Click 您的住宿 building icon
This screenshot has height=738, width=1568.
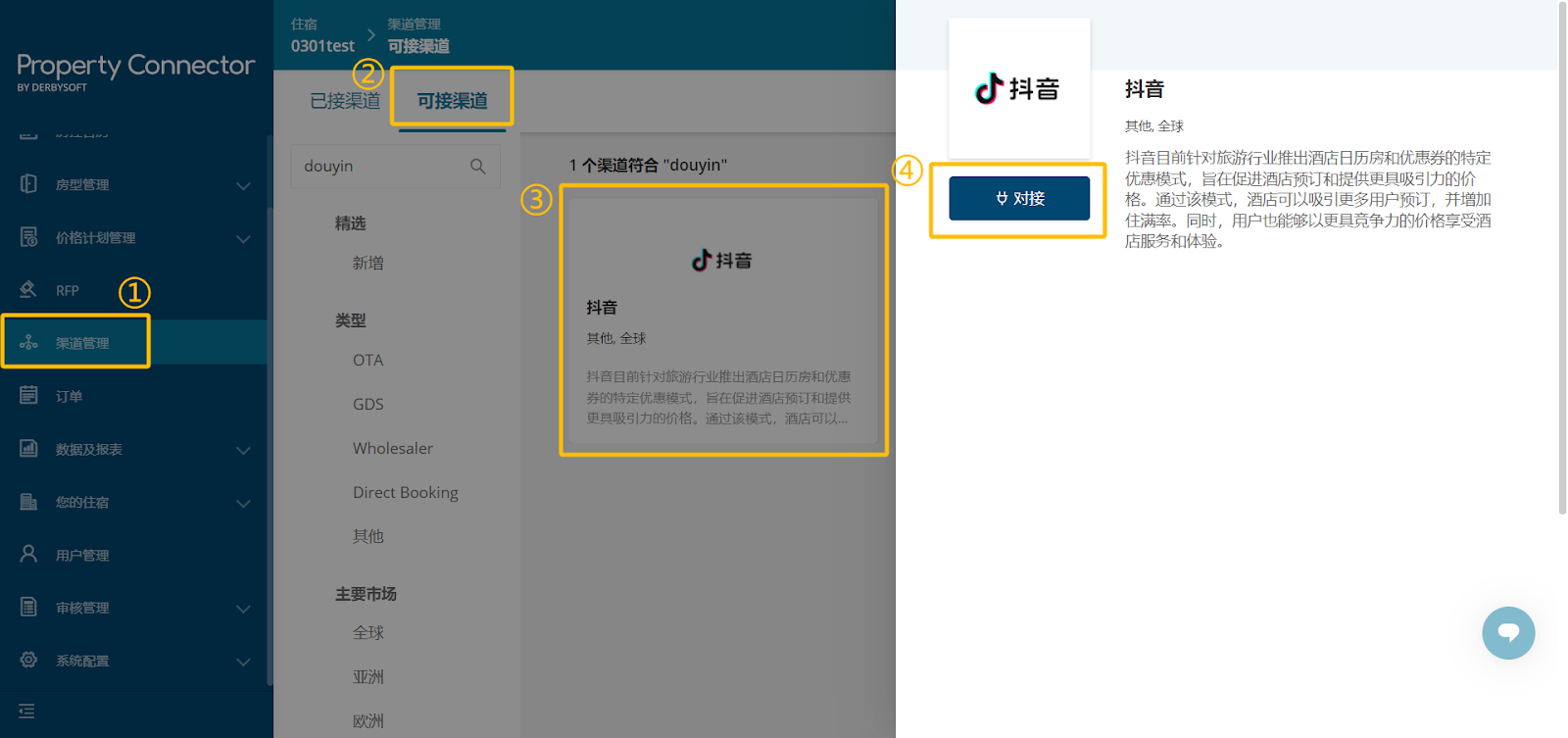click(28, 502)
